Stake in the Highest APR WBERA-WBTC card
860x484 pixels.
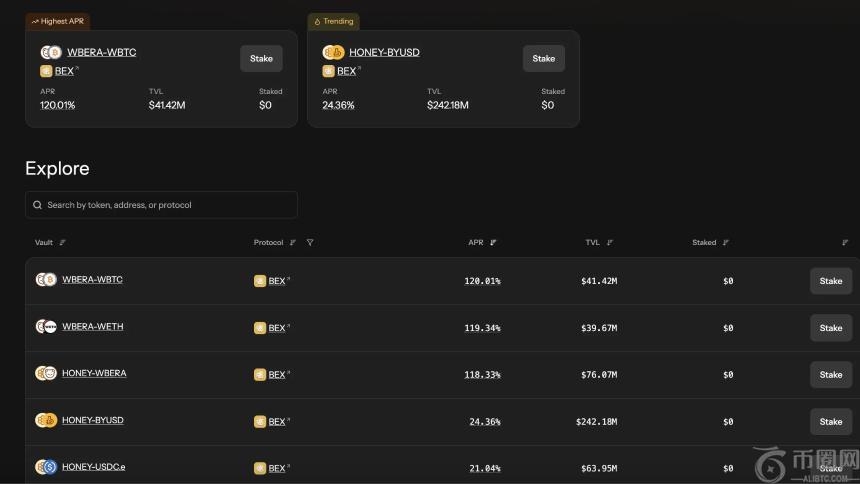tap(261, 58)
